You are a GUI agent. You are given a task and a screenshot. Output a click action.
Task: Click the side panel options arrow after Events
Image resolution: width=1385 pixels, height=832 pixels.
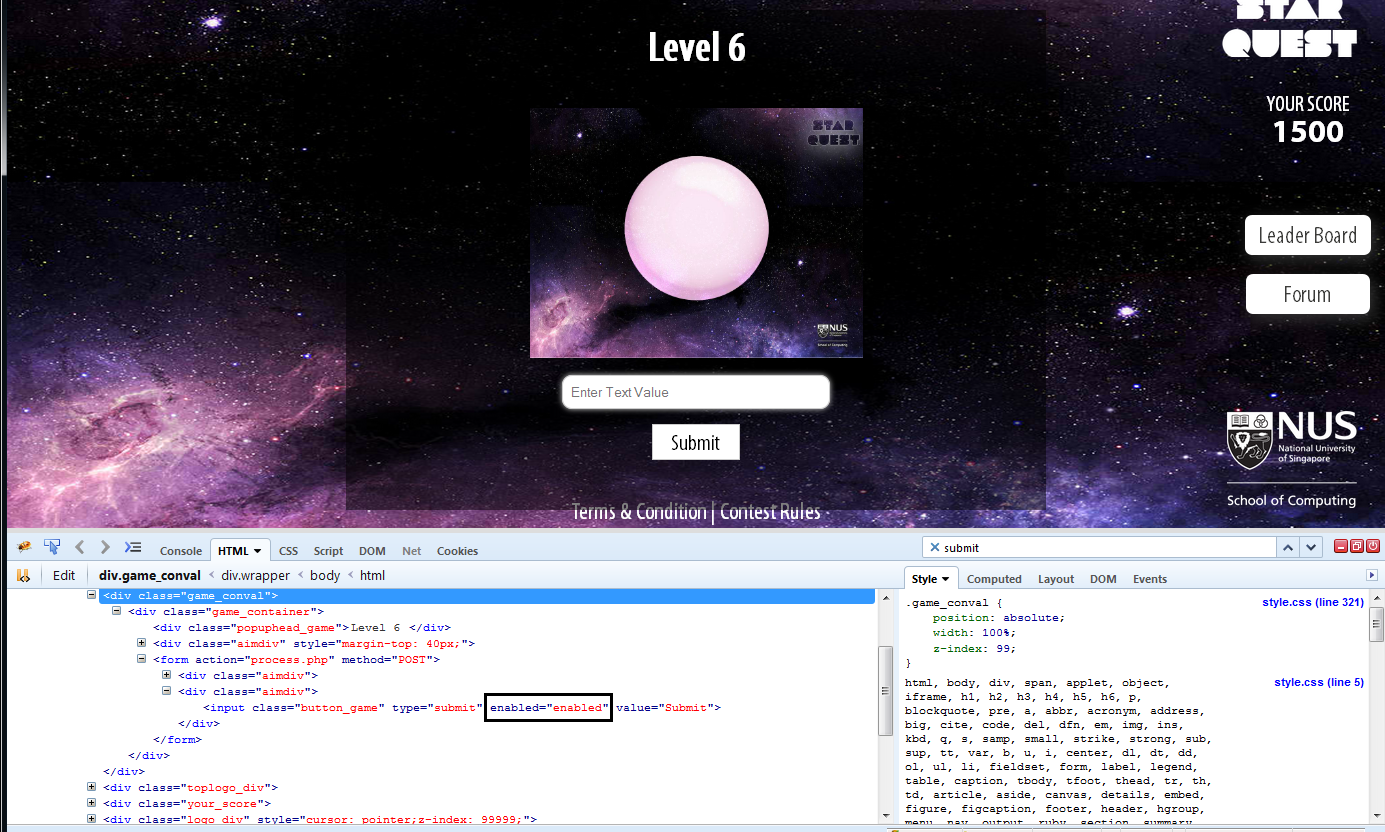[1372, 576]
